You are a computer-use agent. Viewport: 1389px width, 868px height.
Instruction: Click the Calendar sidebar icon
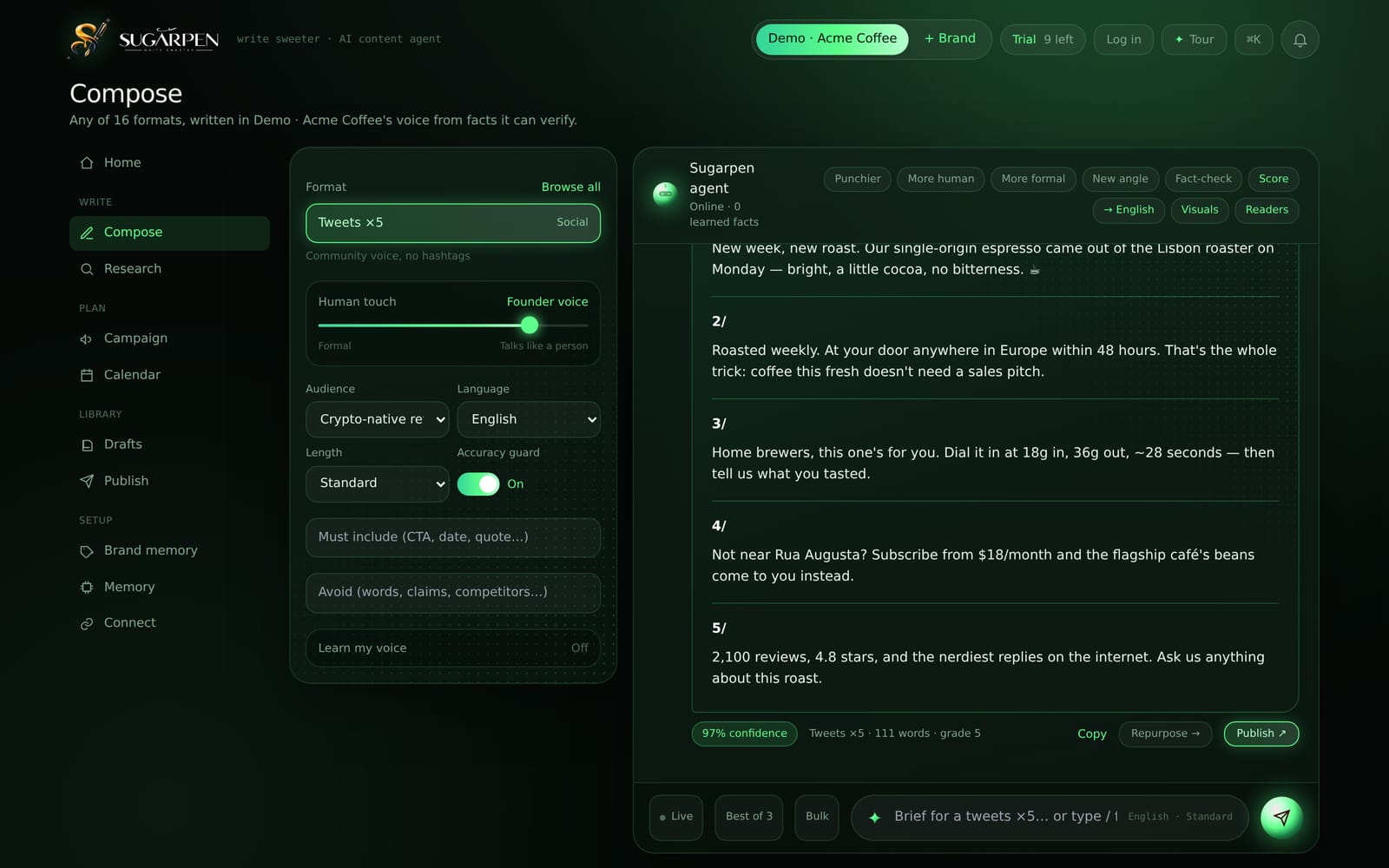coord(87,375)
